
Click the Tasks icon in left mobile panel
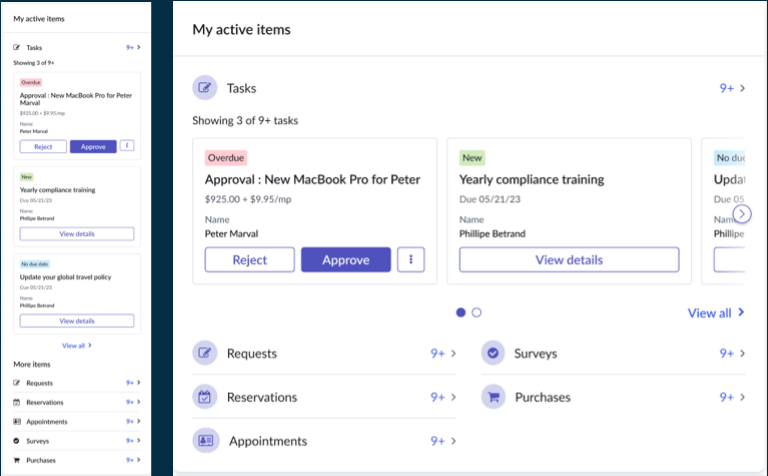[x=17, y=48]
